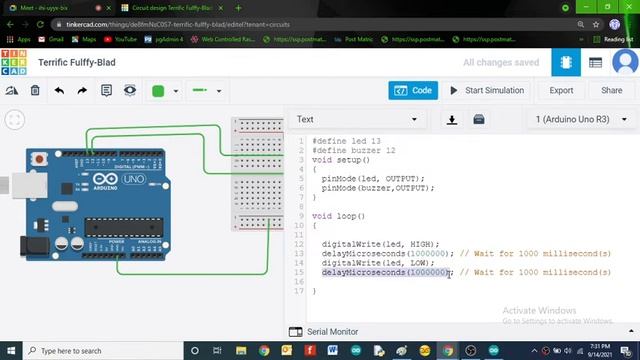Toggle notes visibility eye icon

click(x=130, y=90)
